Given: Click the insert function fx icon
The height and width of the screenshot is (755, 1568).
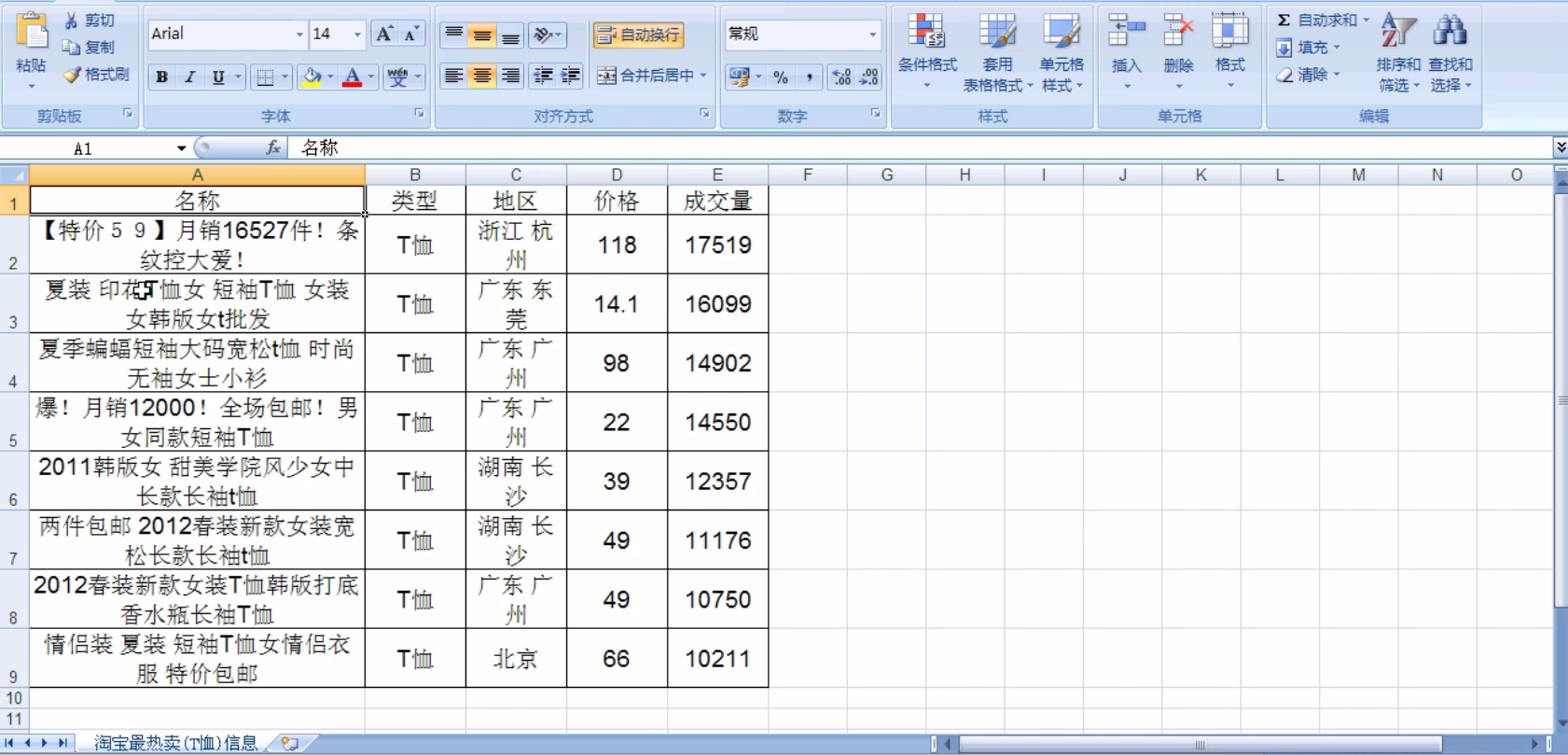Looking at the screenshot, I should pyautogui.click(x=273, y=147).
